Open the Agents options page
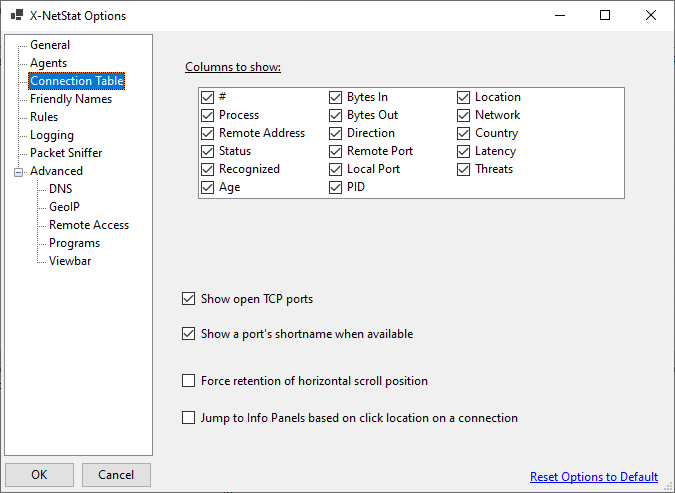Image resolution: width=675 pixels, height=493 pixels. [48, 63]
